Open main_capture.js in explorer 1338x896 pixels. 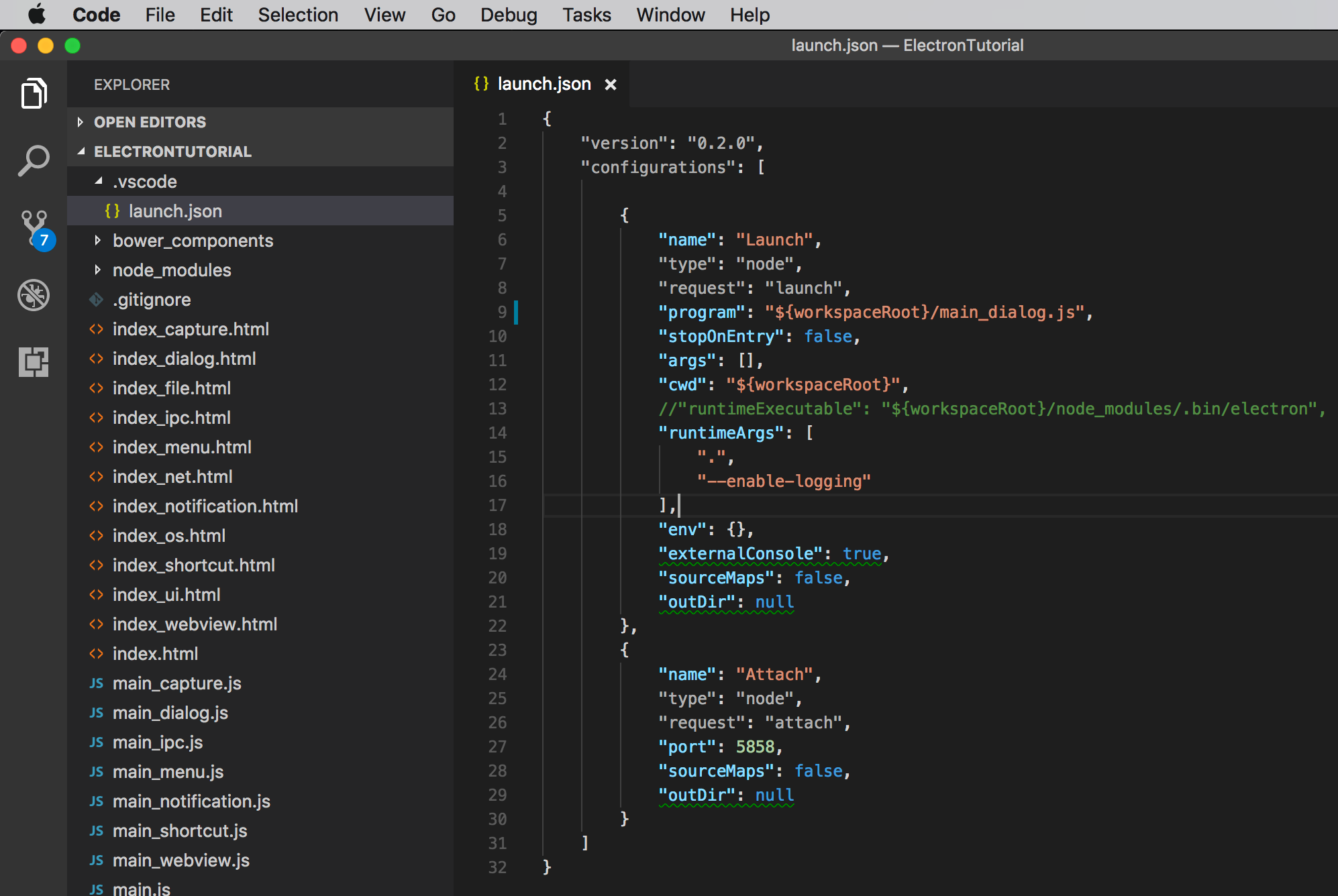coord(260,683)
